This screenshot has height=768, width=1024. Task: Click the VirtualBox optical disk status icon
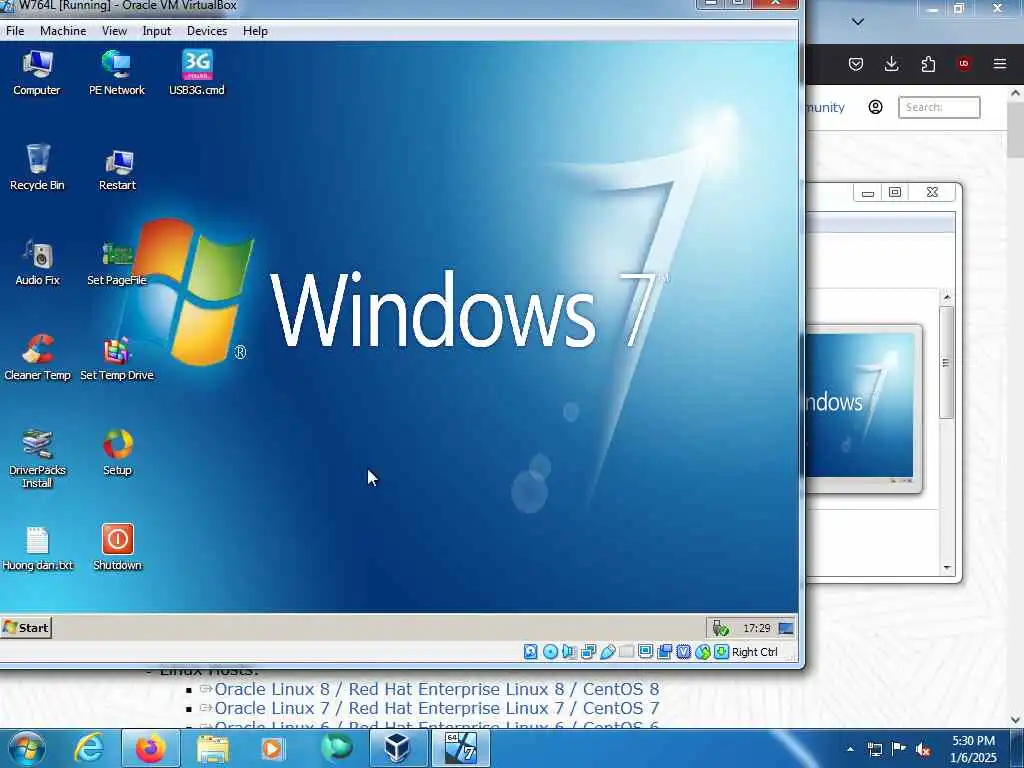coord(551,652)
